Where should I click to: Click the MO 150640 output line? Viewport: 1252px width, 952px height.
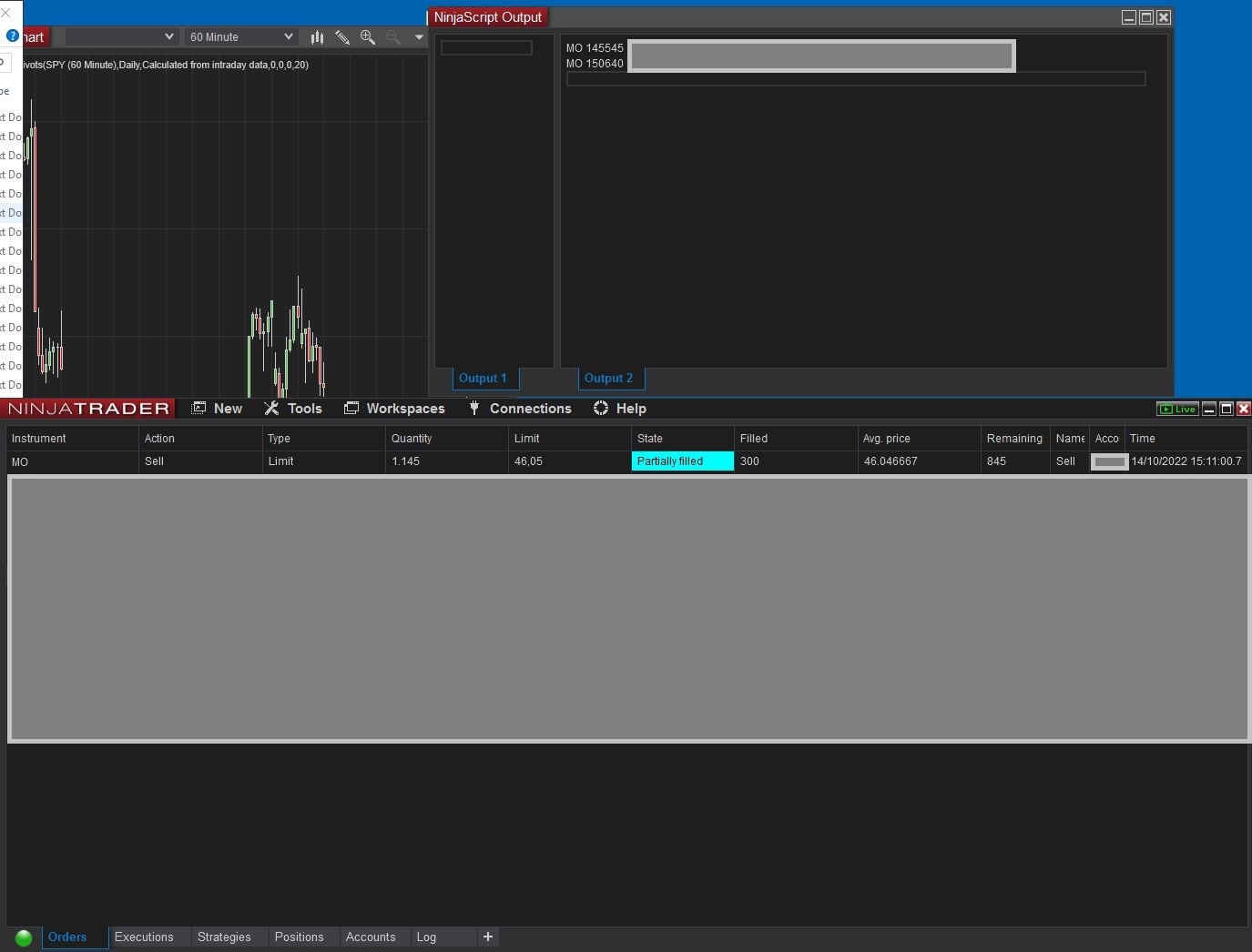tap(595, 64)
